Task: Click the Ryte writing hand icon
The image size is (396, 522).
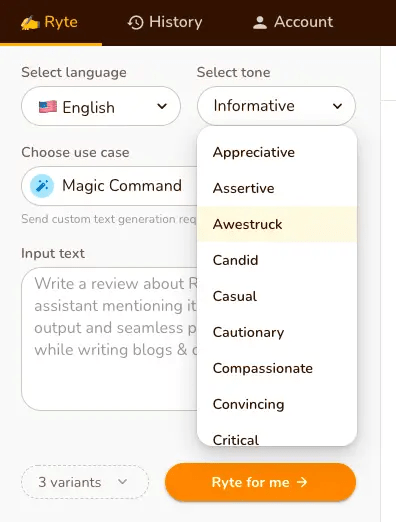Action: tap(30, 23)
